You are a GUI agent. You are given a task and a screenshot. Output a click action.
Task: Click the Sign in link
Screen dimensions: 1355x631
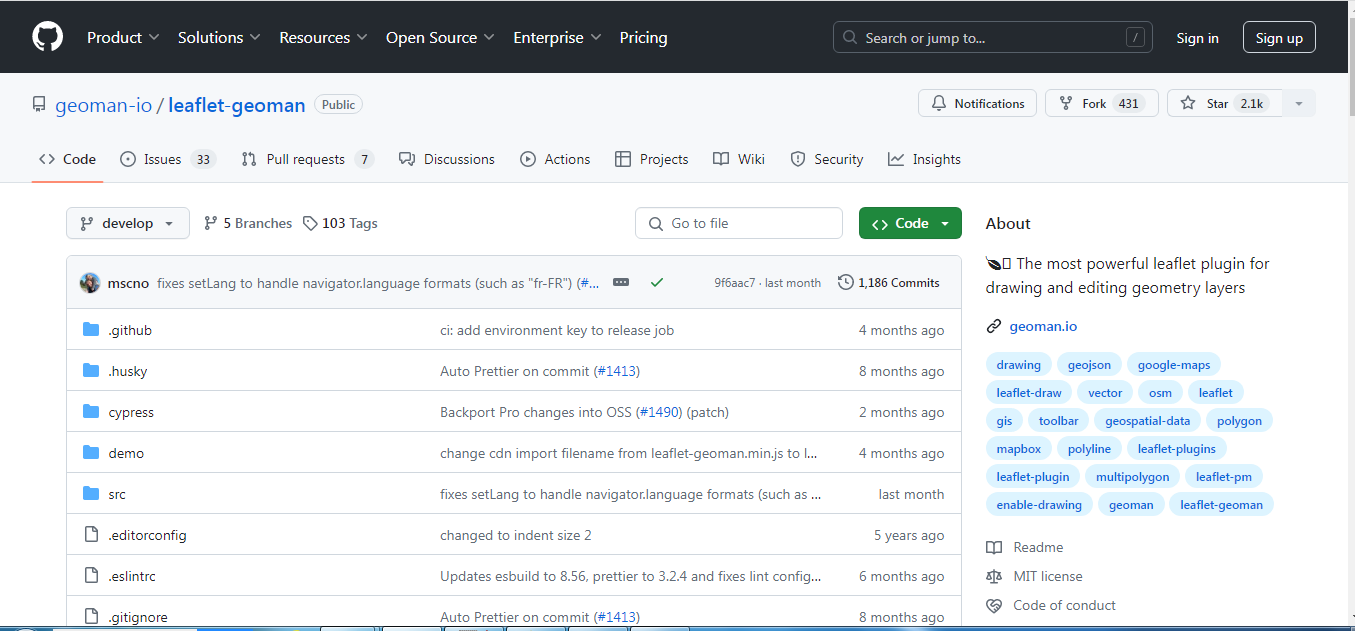coord(1197,38)
